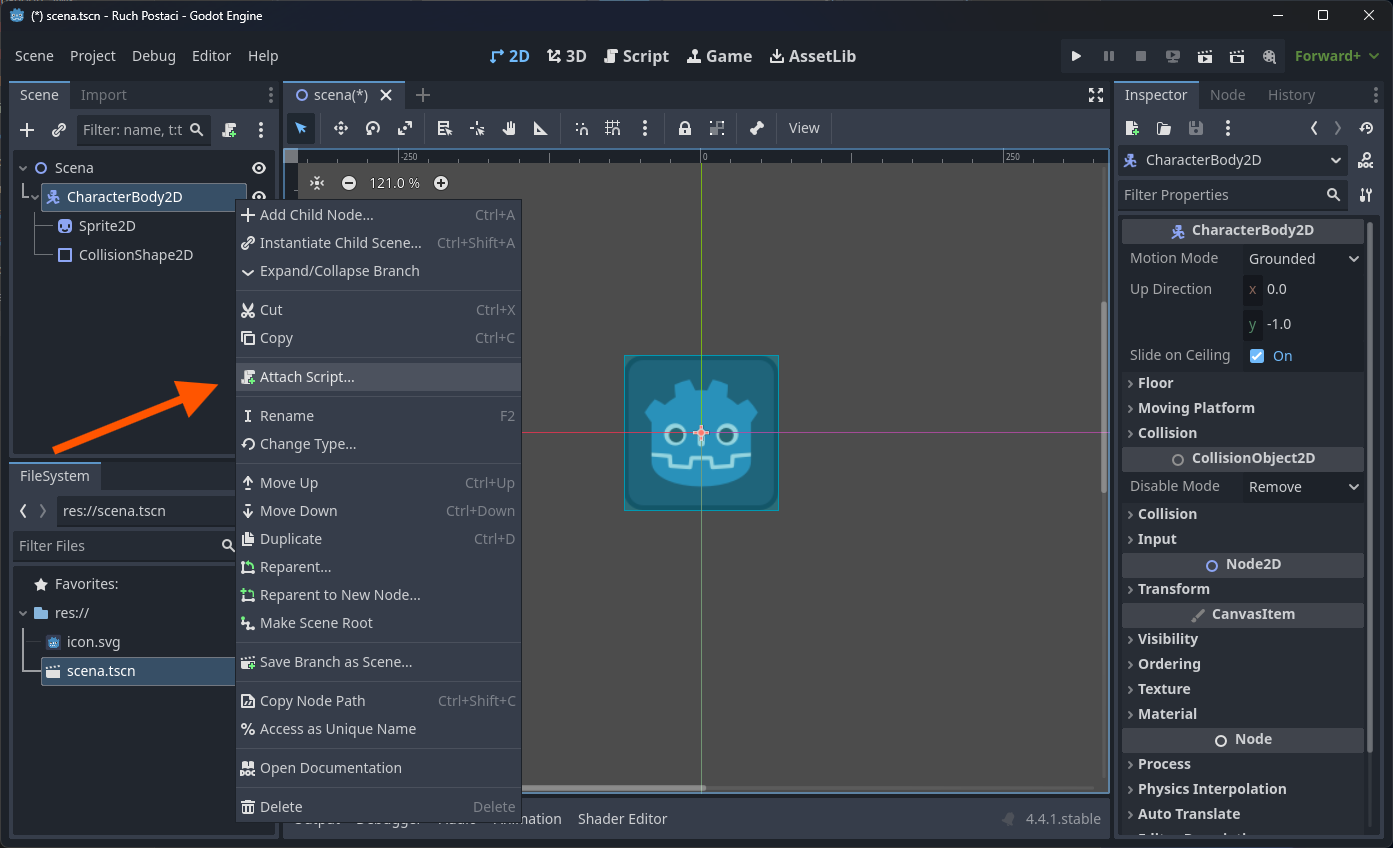Screen dimensions: 1393x848
Task: Click the Add Child Node plus icon in Scene dock
Action: (x=27, y=129)
